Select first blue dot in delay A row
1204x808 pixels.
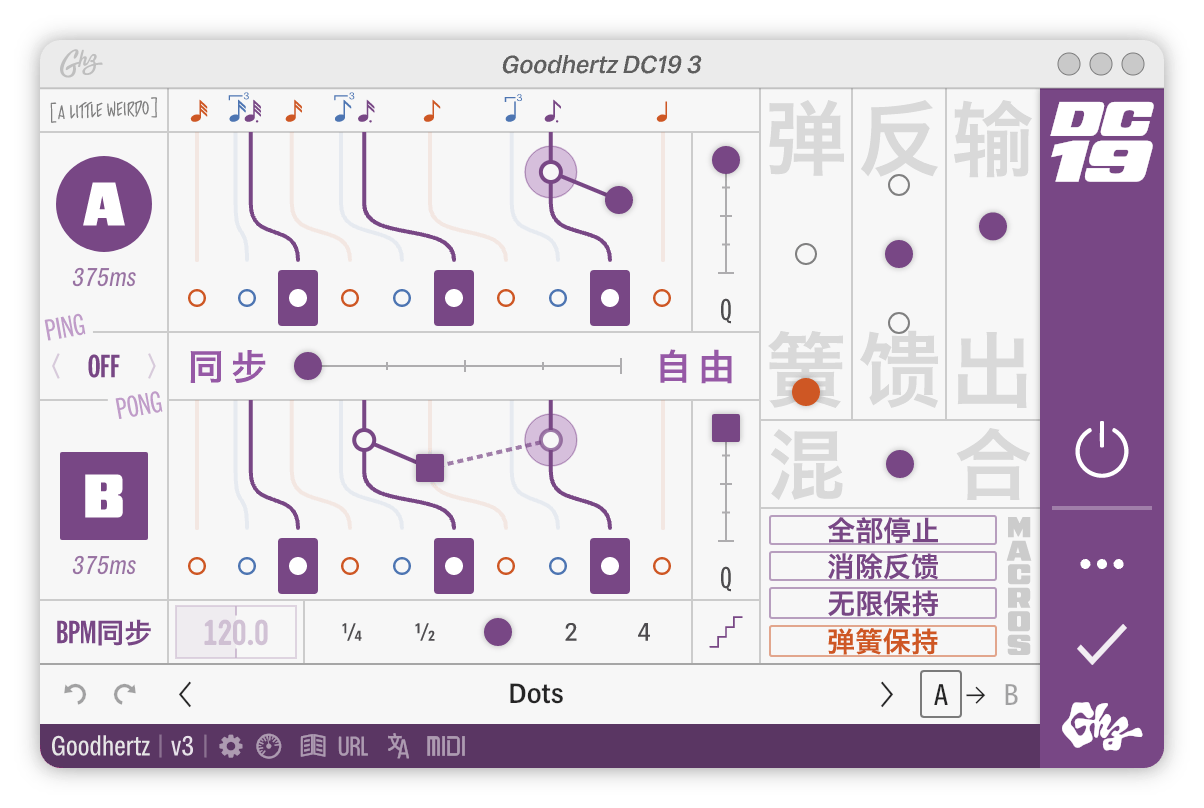(x=247, y=298)
